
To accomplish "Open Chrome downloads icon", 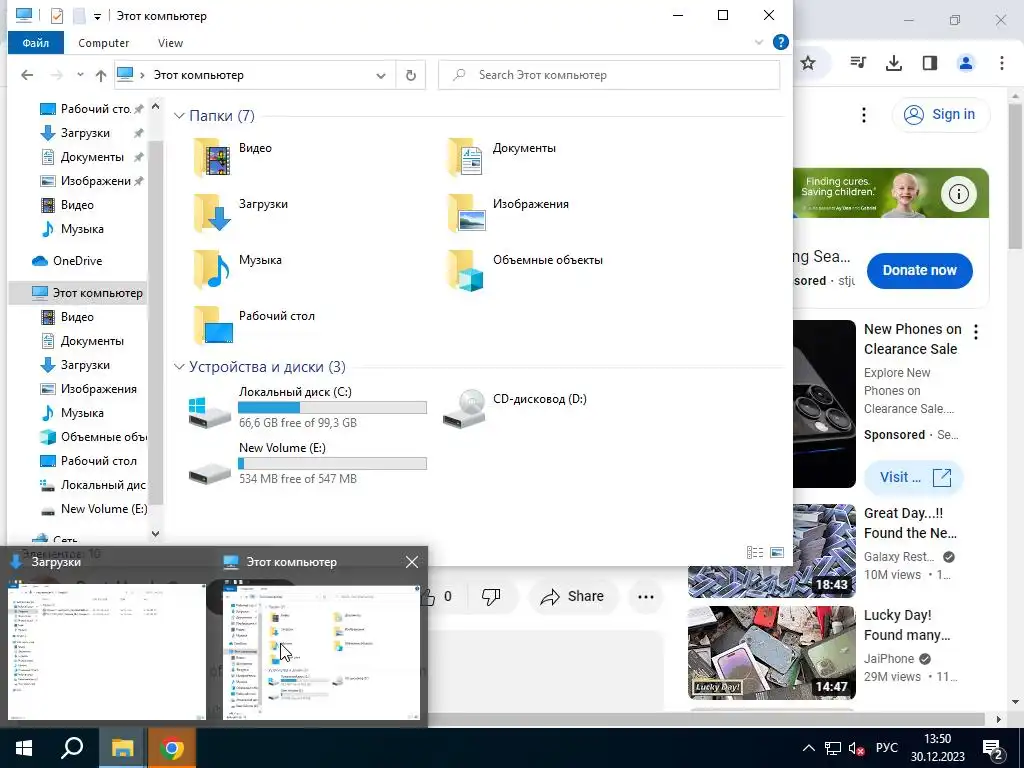I will coord(893,63).
